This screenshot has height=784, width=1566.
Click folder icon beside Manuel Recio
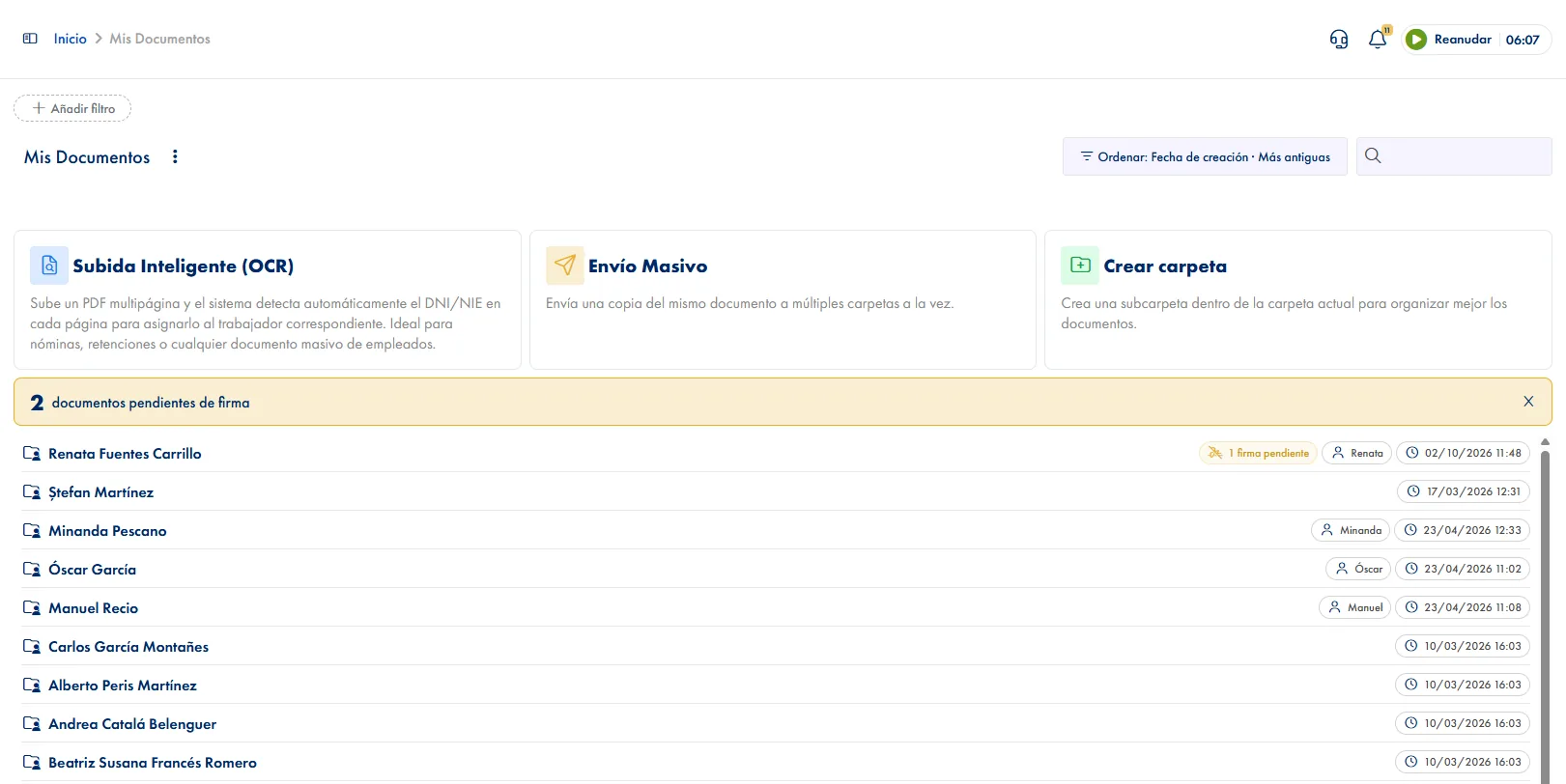point(32,607)
